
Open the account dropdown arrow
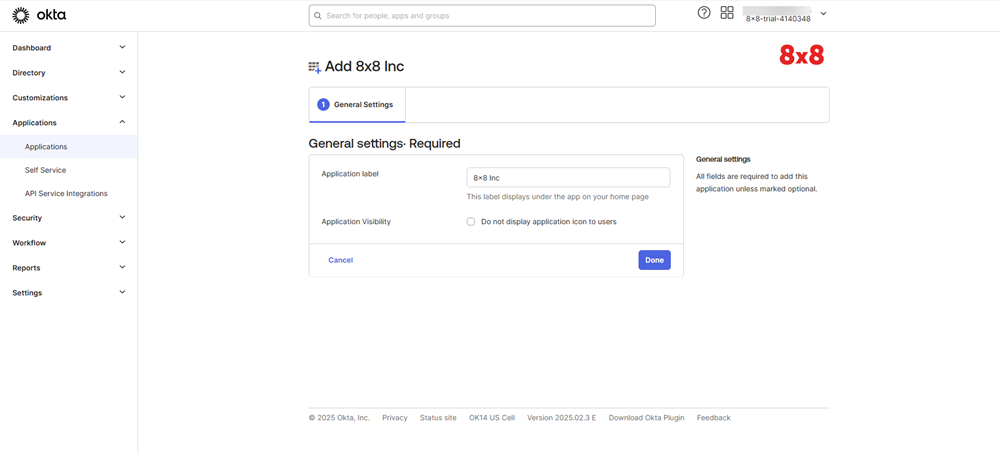(823, 13)
